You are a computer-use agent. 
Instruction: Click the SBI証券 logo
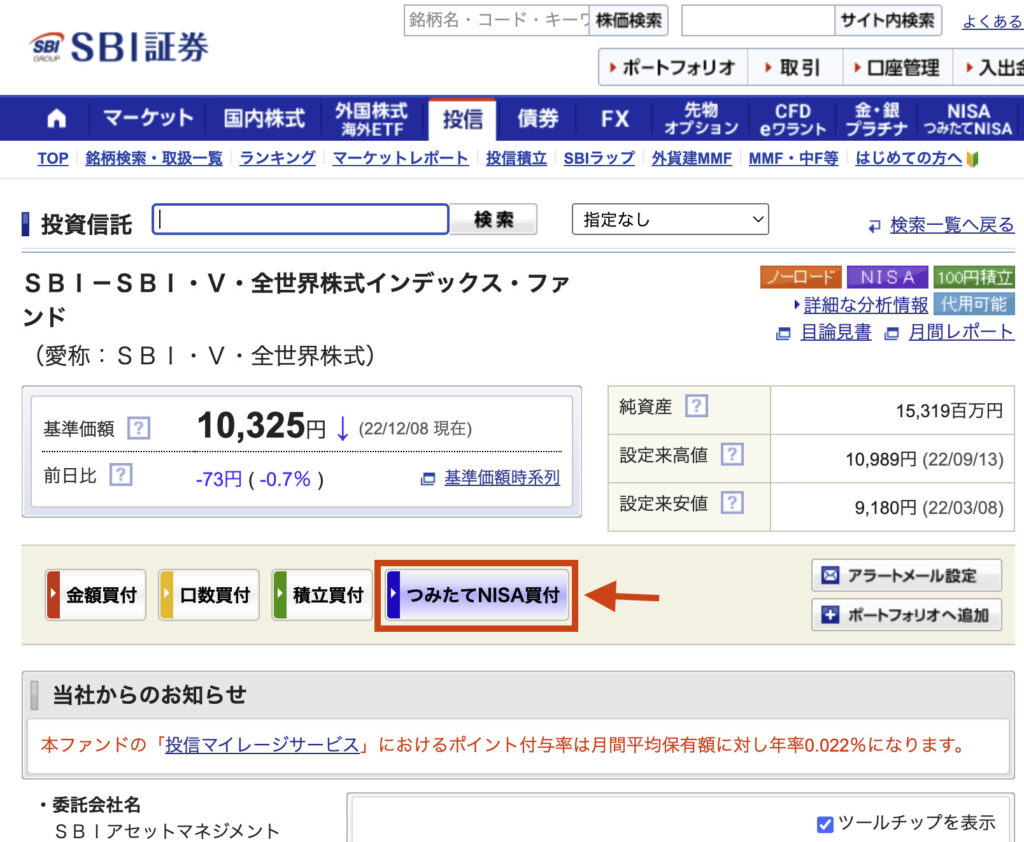coord(120,46)
